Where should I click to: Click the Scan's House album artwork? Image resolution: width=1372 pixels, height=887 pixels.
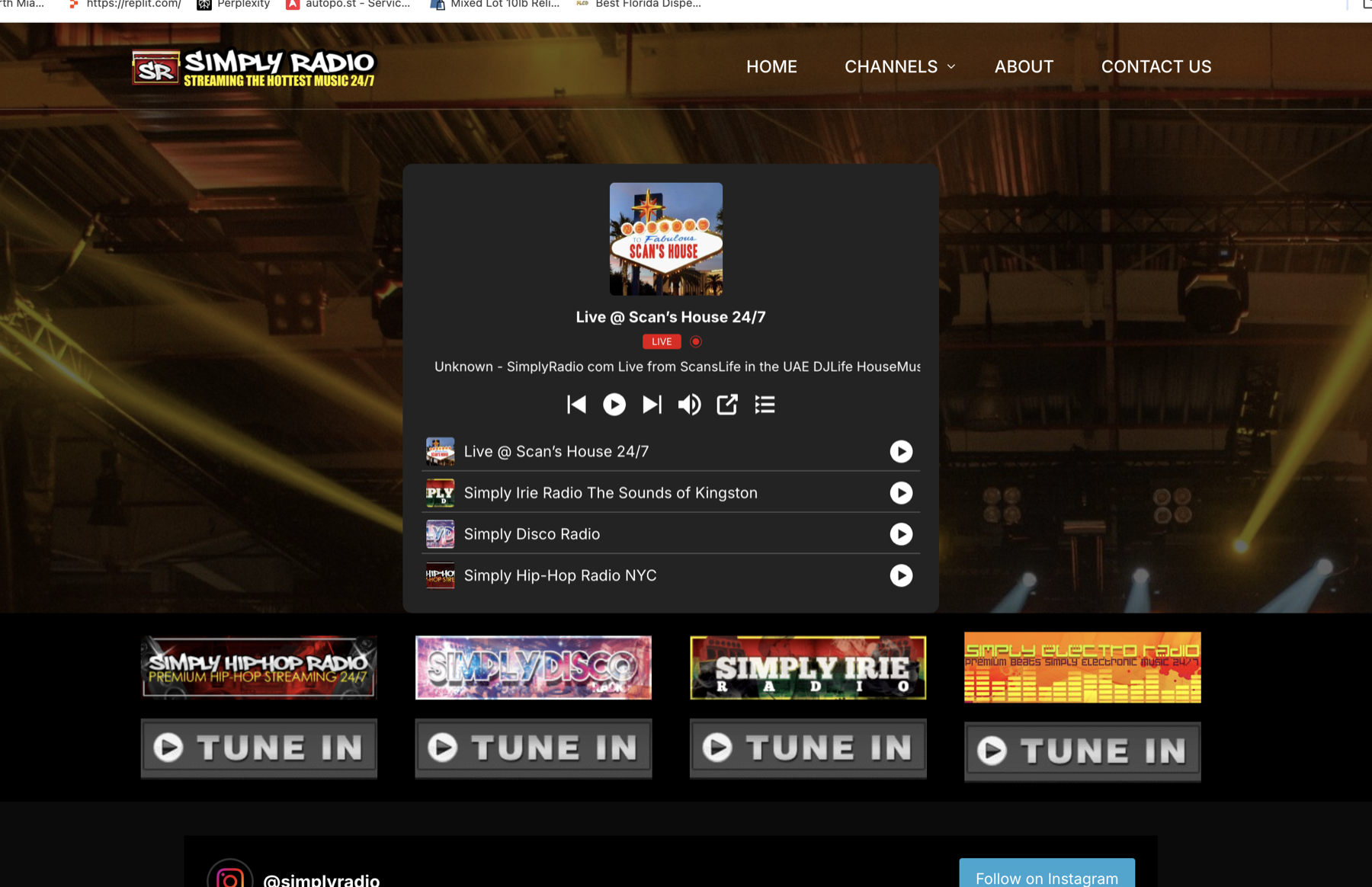pos(666,239)
